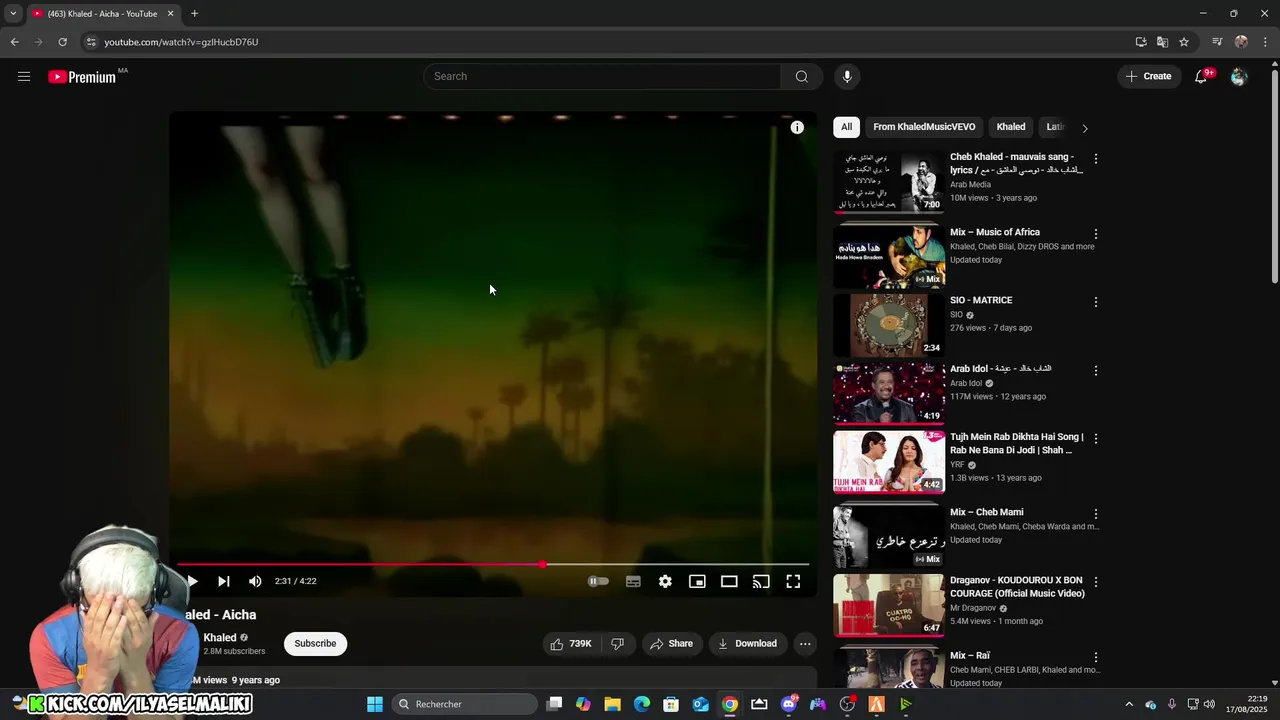Screen dimensions: 1280x720
Task: Open the tab search dropdown arrow
Action: 13,14
